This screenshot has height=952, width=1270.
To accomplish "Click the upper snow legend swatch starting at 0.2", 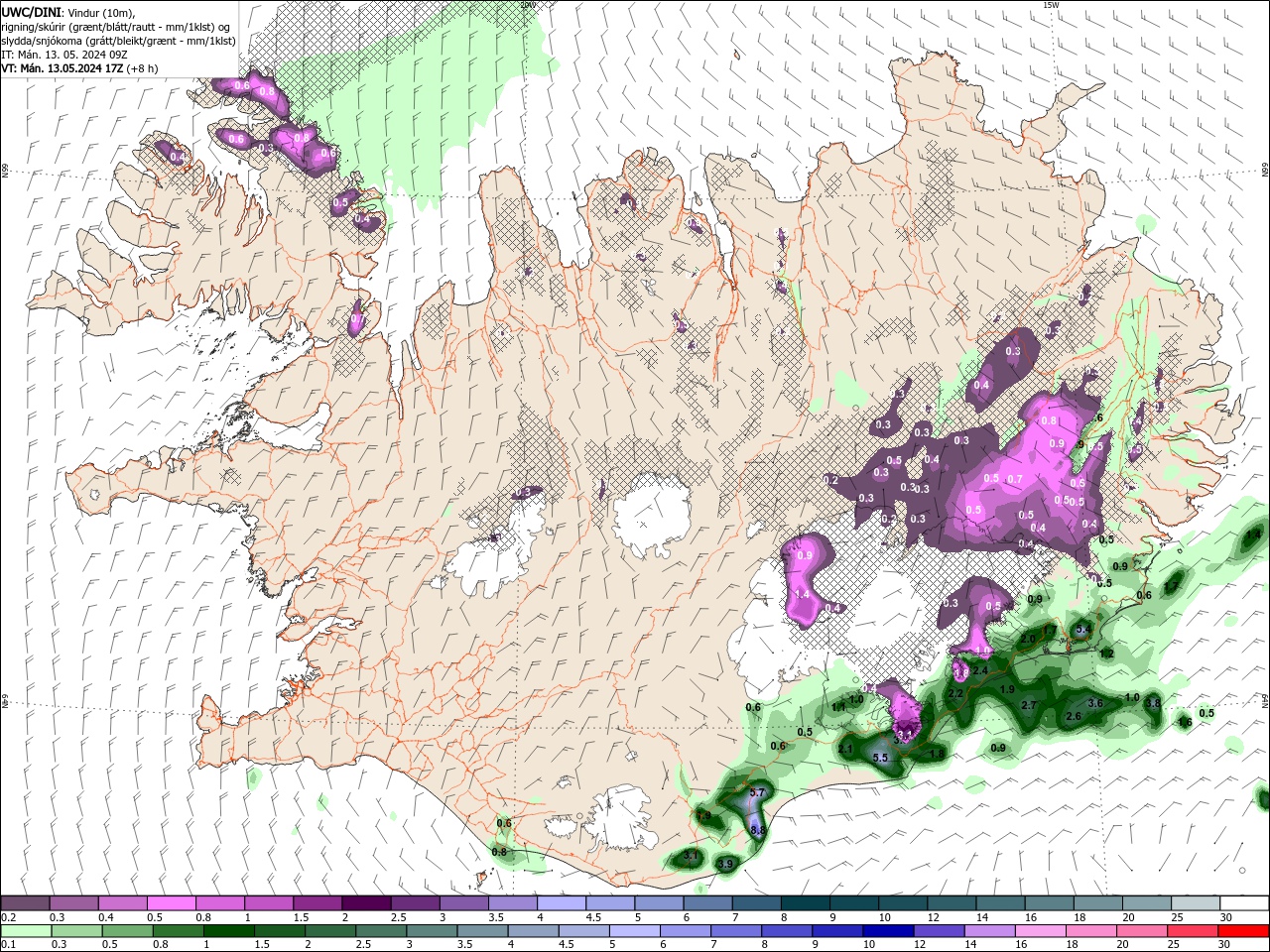I will tap(25, 903).
